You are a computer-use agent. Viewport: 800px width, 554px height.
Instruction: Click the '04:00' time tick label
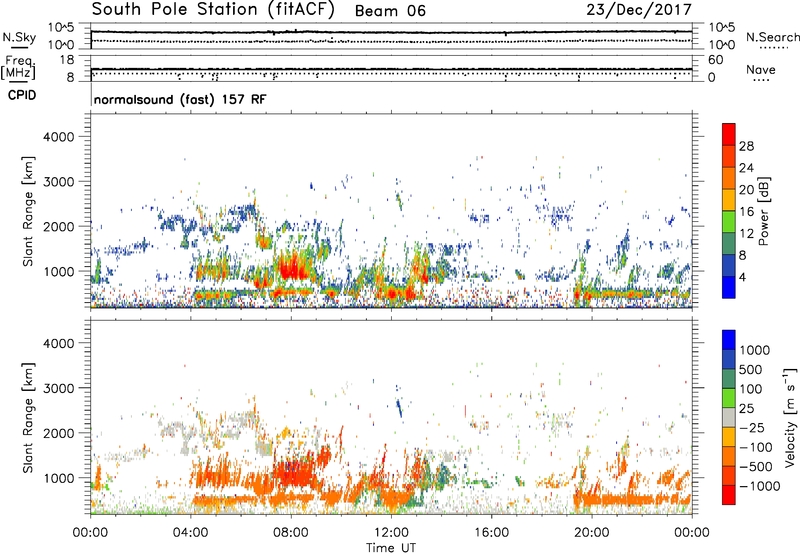190,533
